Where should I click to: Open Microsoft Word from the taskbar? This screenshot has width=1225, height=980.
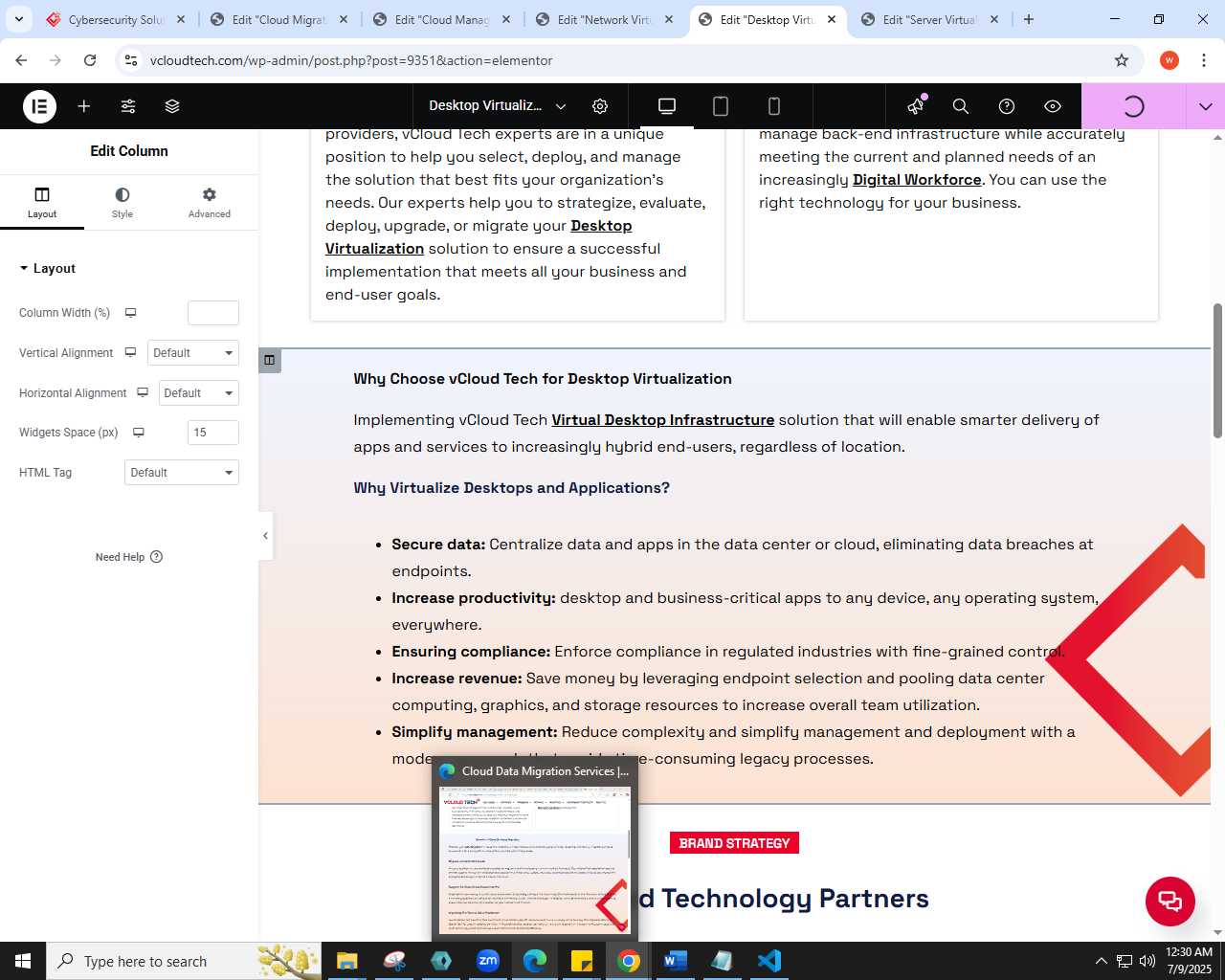(x=675, y=961)
